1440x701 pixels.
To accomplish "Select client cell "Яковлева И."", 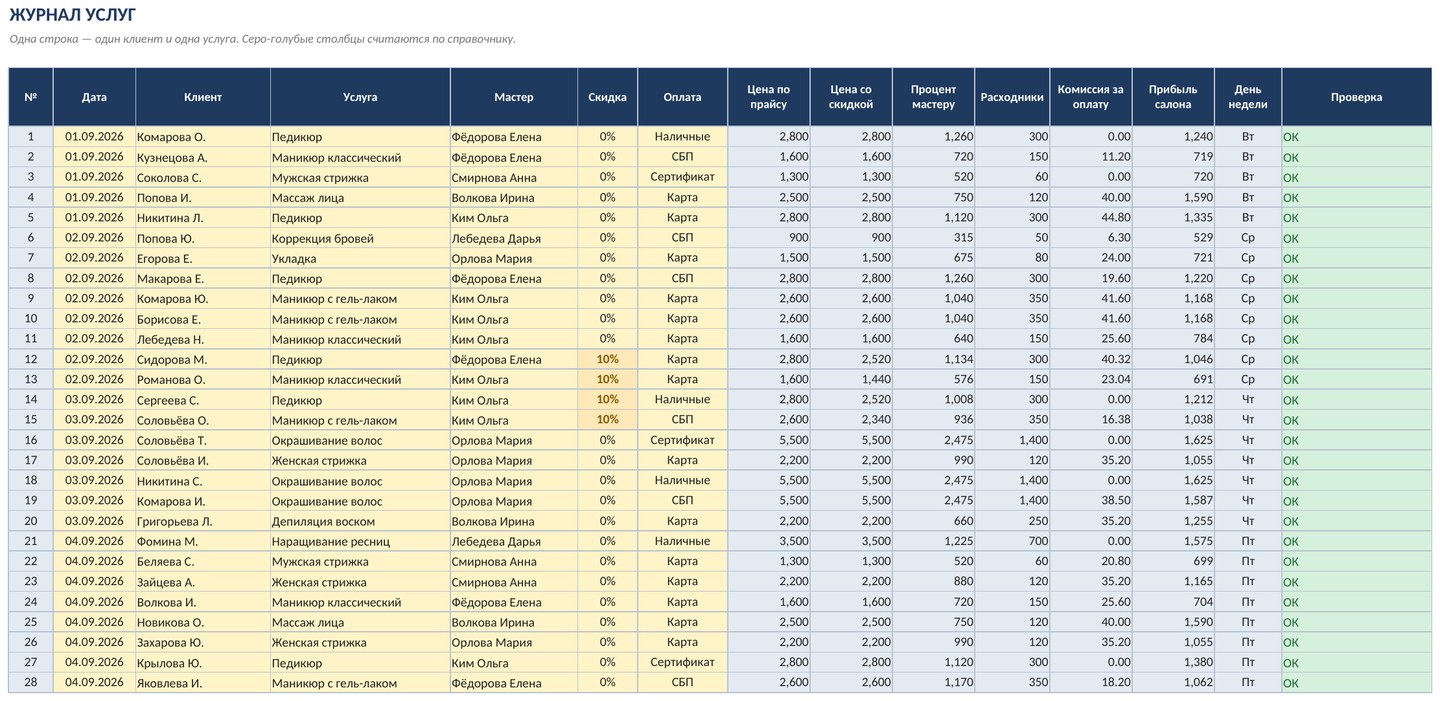I will pyautogui.click(x=203, y=683).
